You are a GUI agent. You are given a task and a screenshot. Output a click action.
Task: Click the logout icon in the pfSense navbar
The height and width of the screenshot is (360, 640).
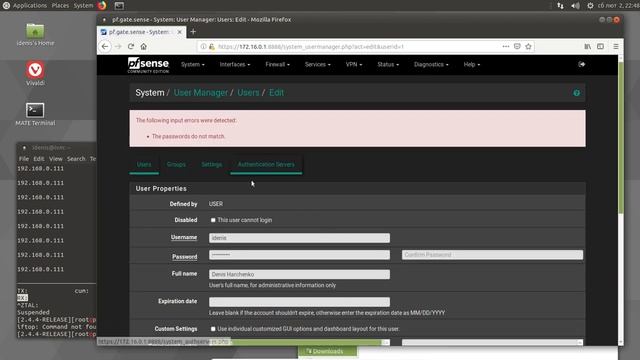coord(582,64)
